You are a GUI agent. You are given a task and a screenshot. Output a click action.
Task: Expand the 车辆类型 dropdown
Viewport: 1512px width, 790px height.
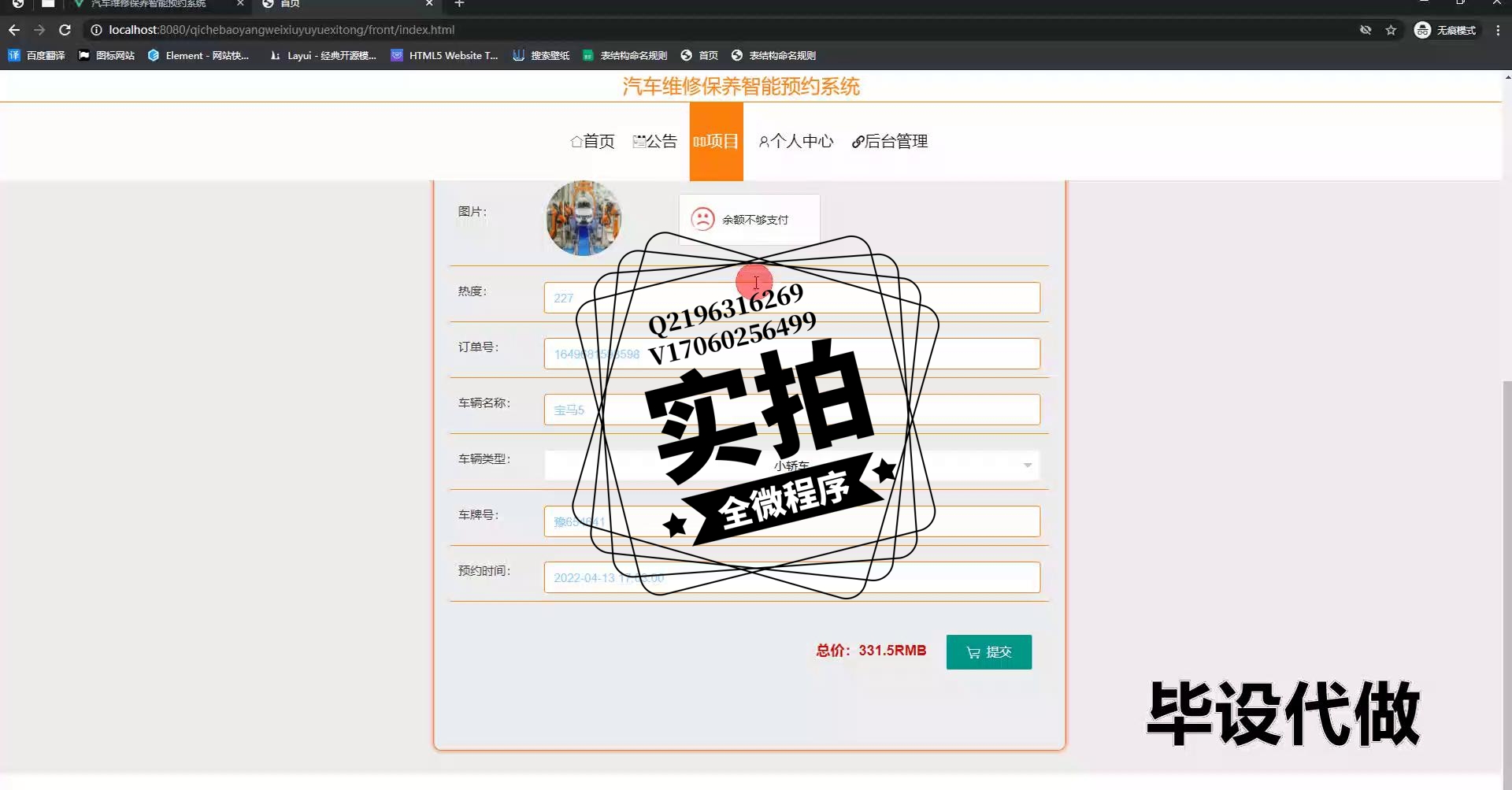click(791, 465)
